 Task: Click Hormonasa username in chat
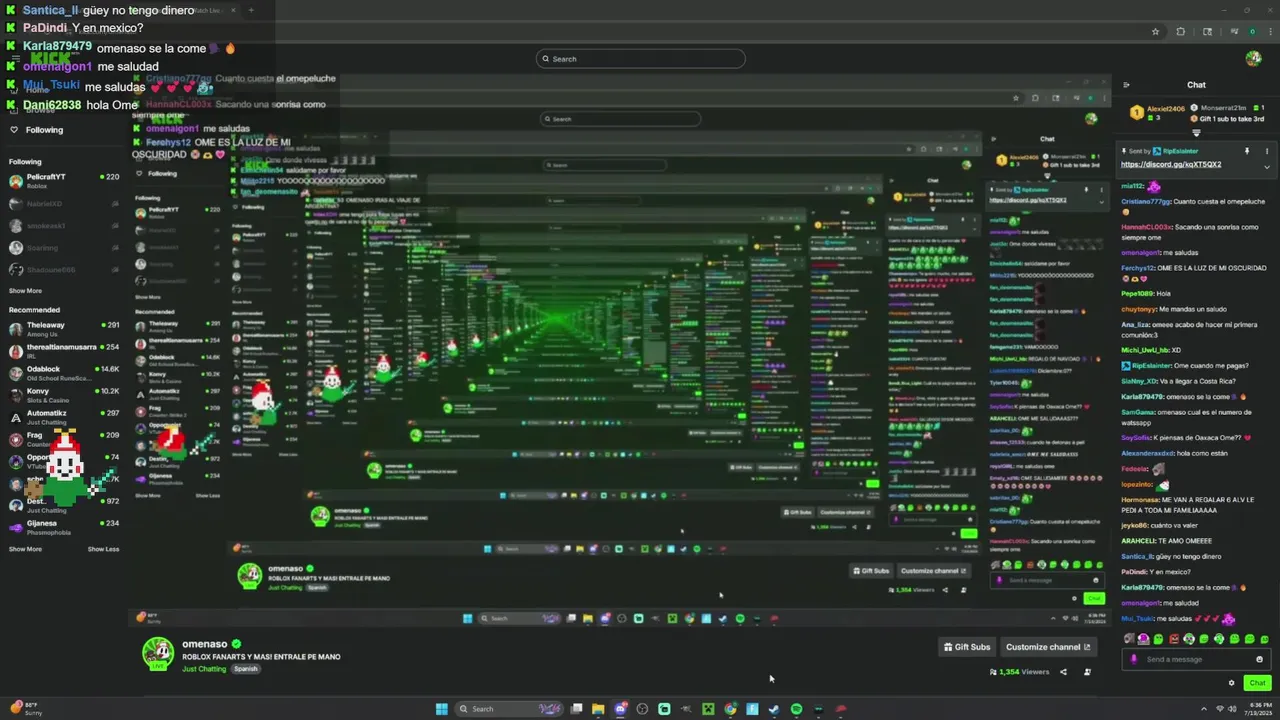coord(1140,499)
